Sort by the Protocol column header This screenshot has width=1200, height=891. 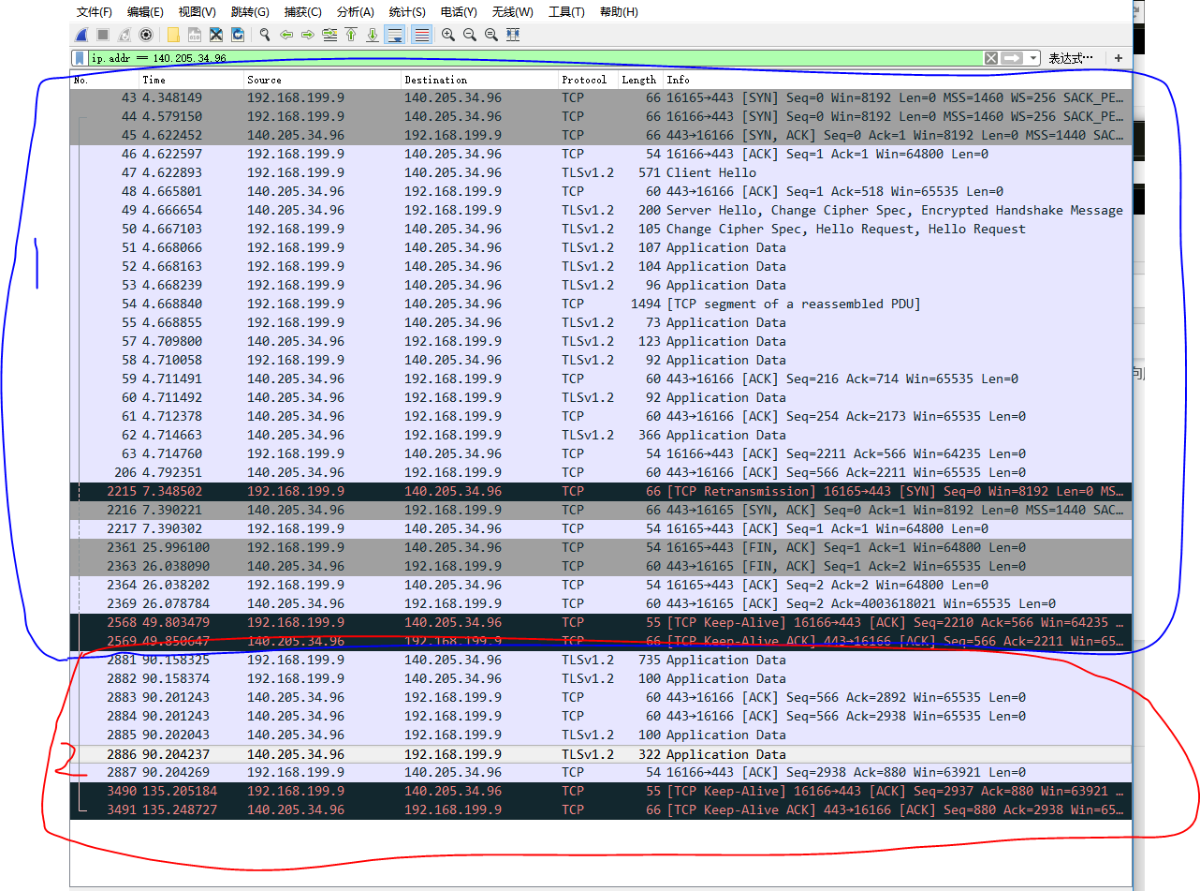pos(587,80)
